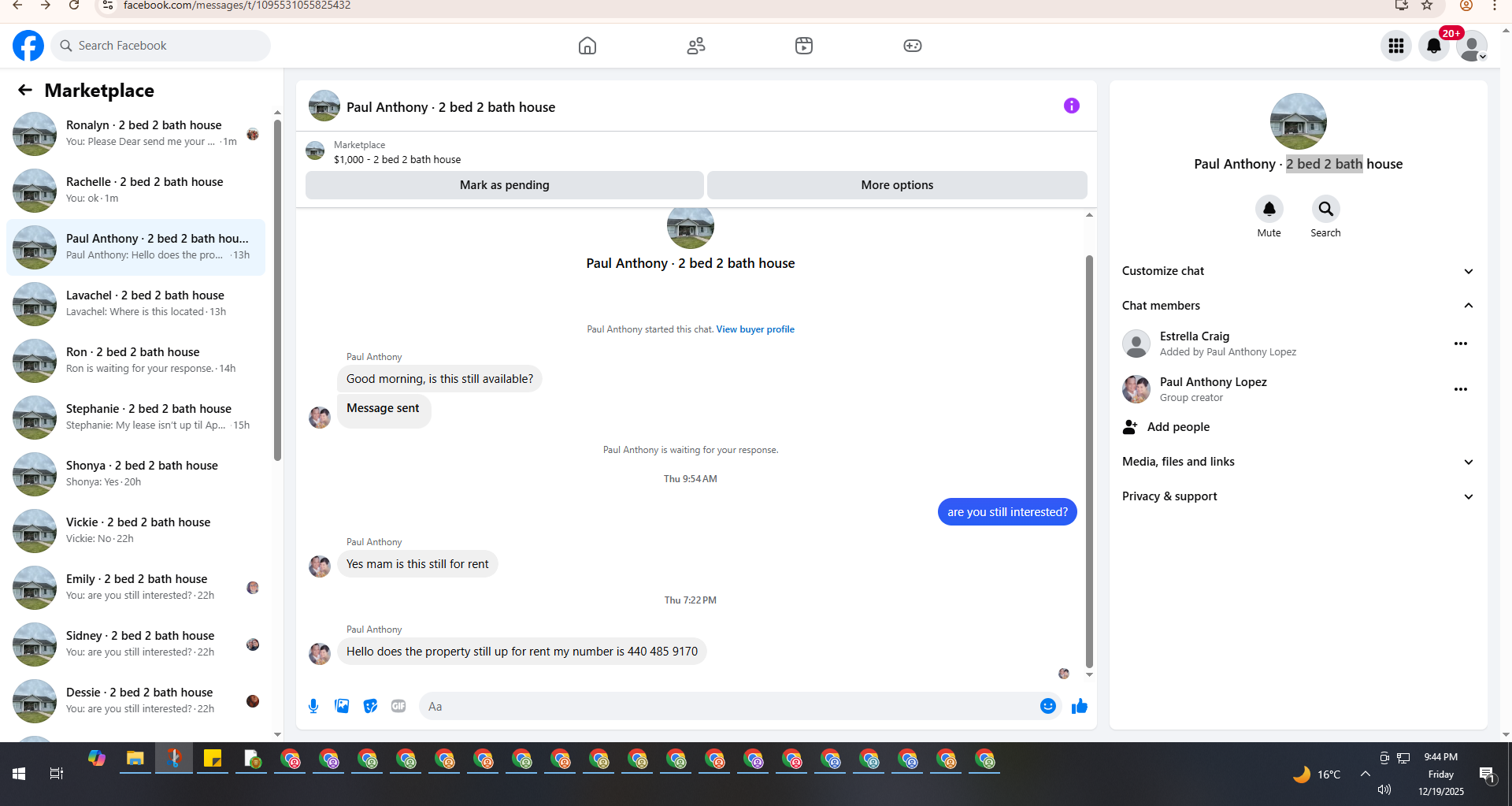Open system clock showing 9:44 PM
Image resolution: width=1512 pixels, height=806 pixels.
1440,757
